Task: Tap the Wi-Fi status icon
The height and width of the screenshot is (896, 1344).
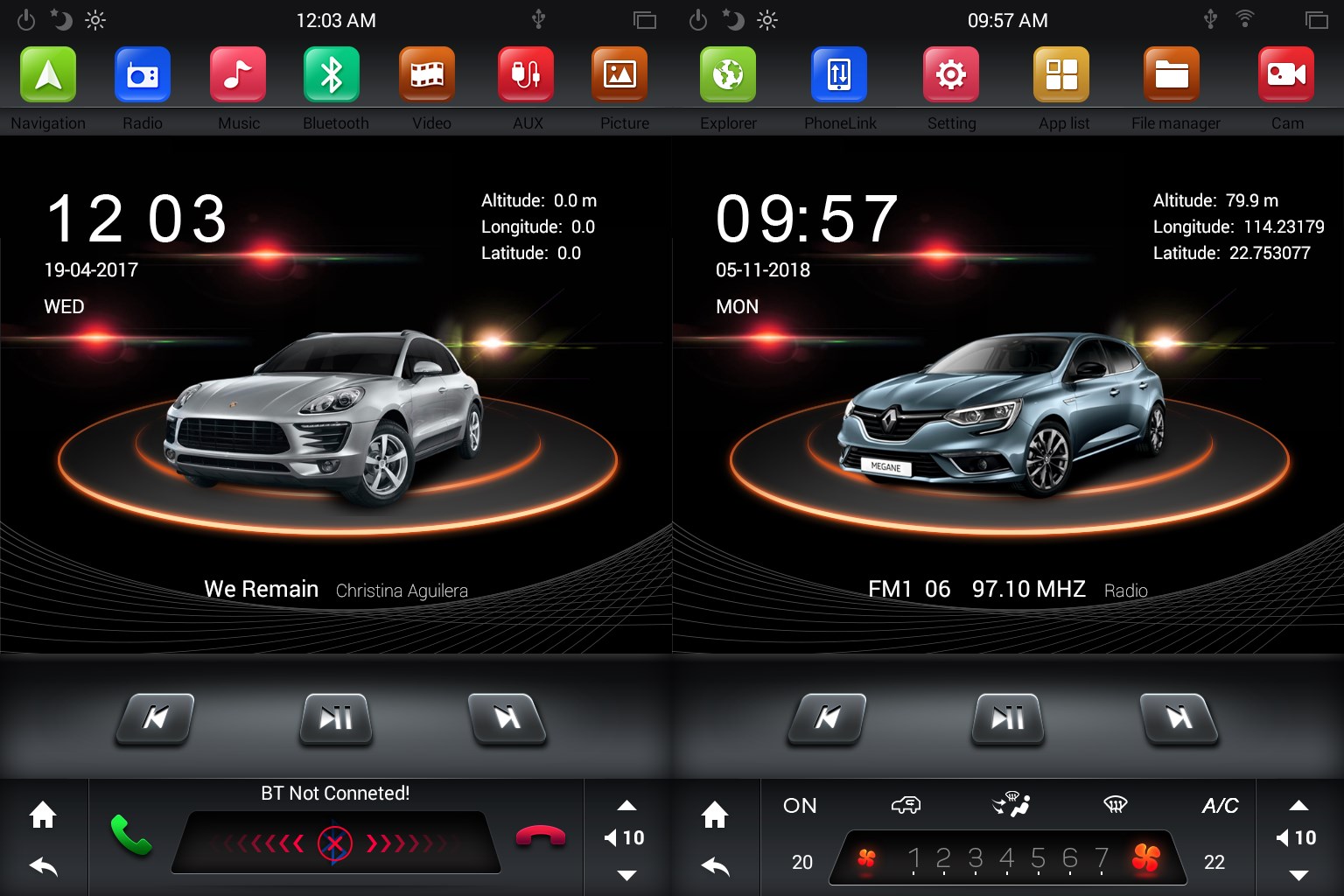Action: point(1245,18)
